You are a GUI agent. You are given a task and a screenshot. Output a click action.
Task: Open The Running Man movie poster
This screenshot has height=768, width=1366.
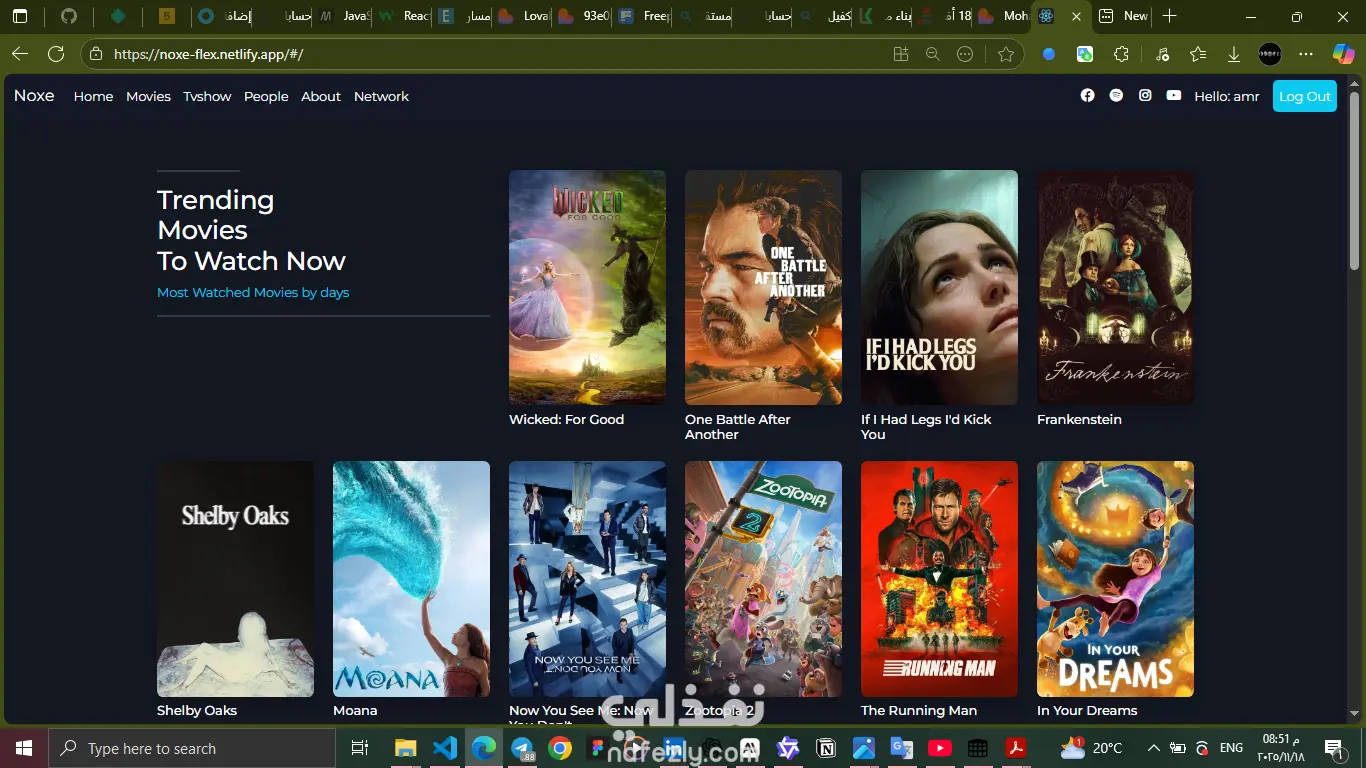coord(939,578)
